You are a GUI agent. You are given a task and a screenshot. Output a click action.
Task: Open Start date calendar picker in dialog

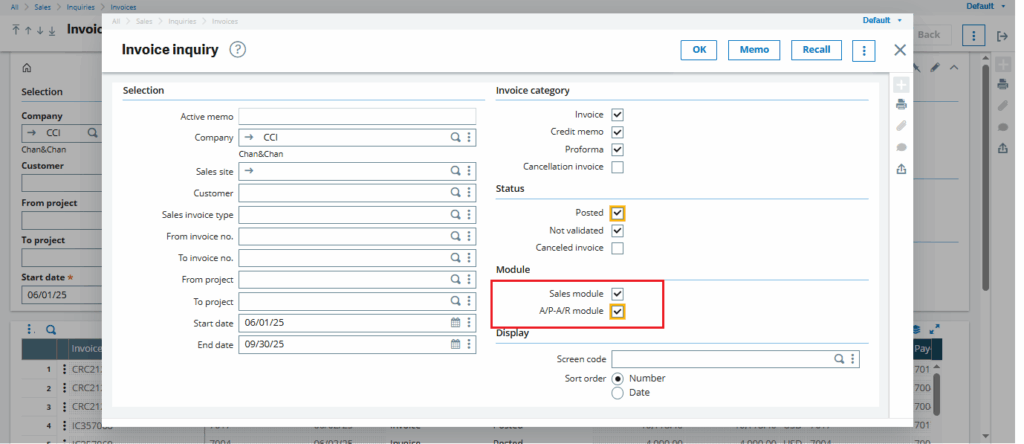(x=456, y=323)
